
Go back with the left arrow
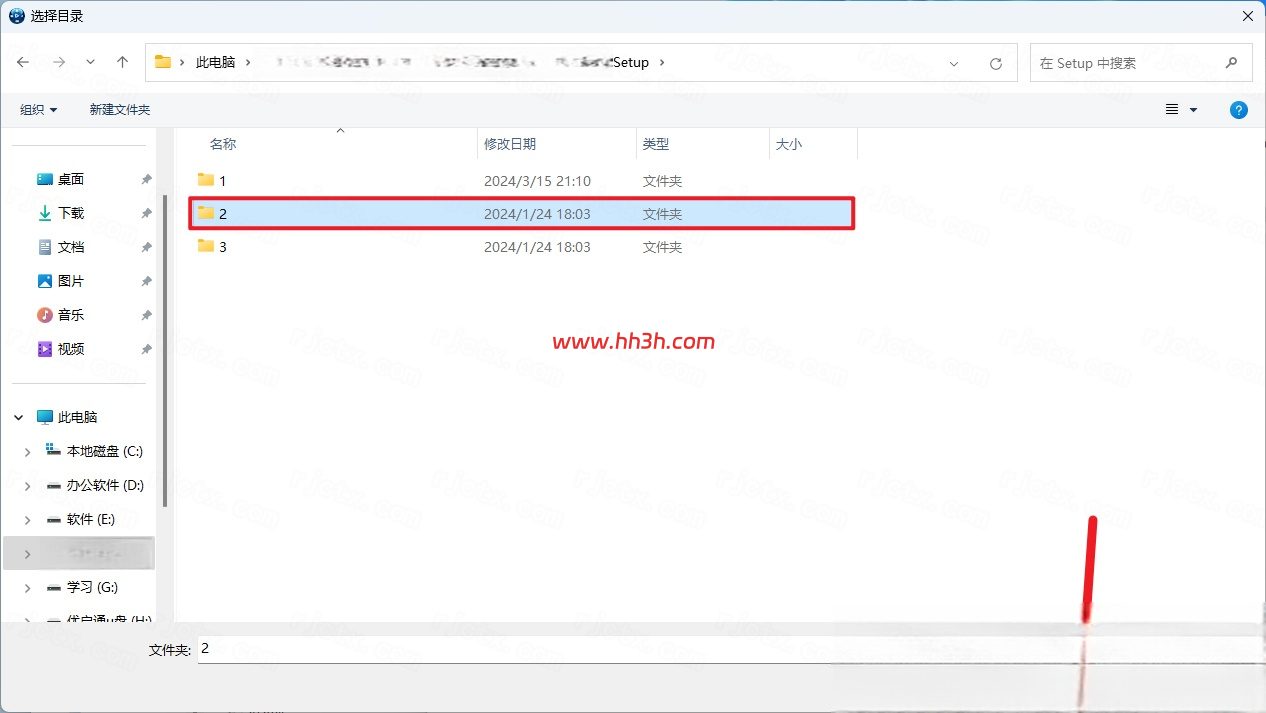tap(23, 62)
